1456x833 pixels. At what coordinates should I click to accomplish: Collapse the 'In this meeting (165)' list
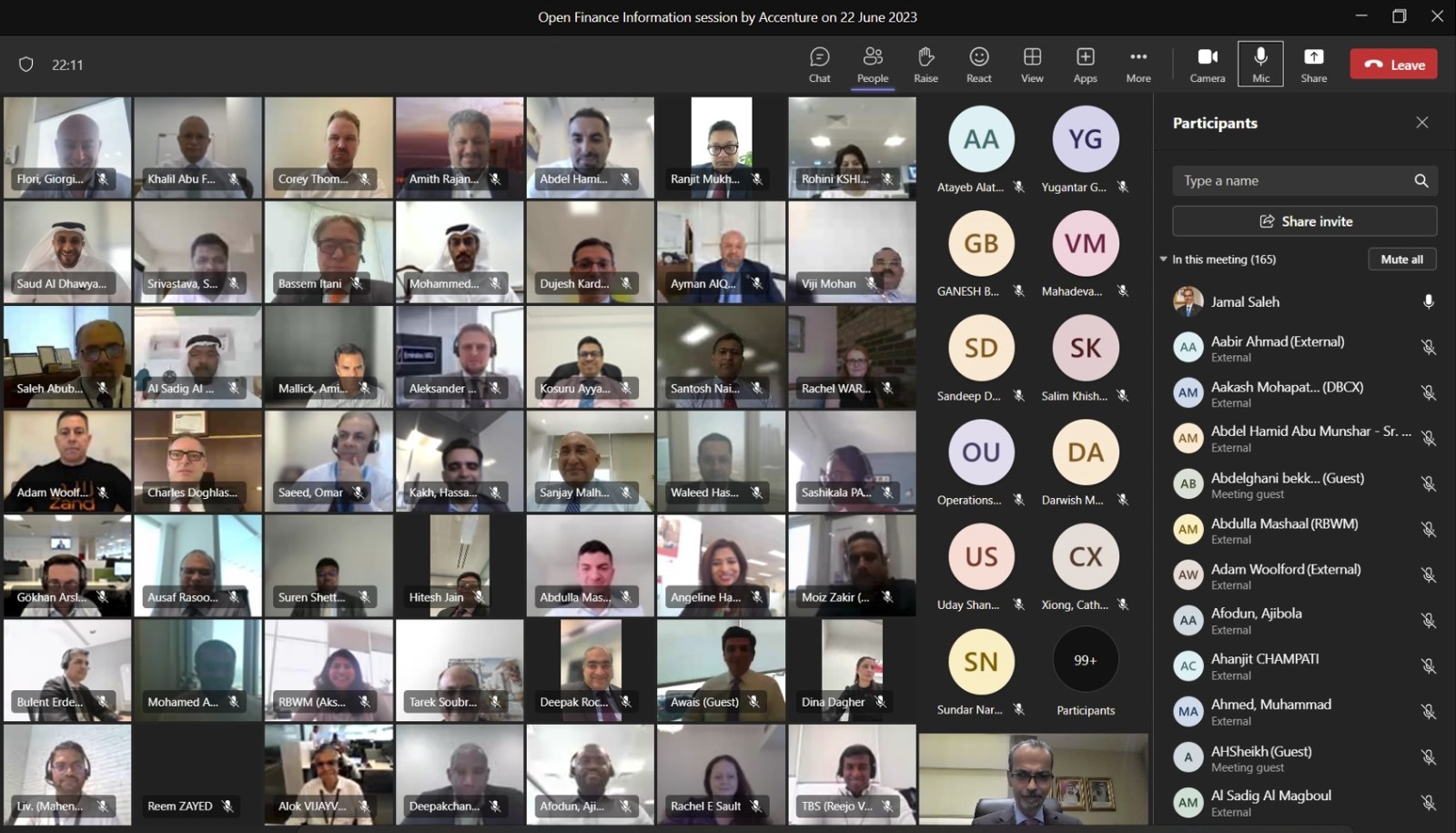click(x=1164, y=259)
